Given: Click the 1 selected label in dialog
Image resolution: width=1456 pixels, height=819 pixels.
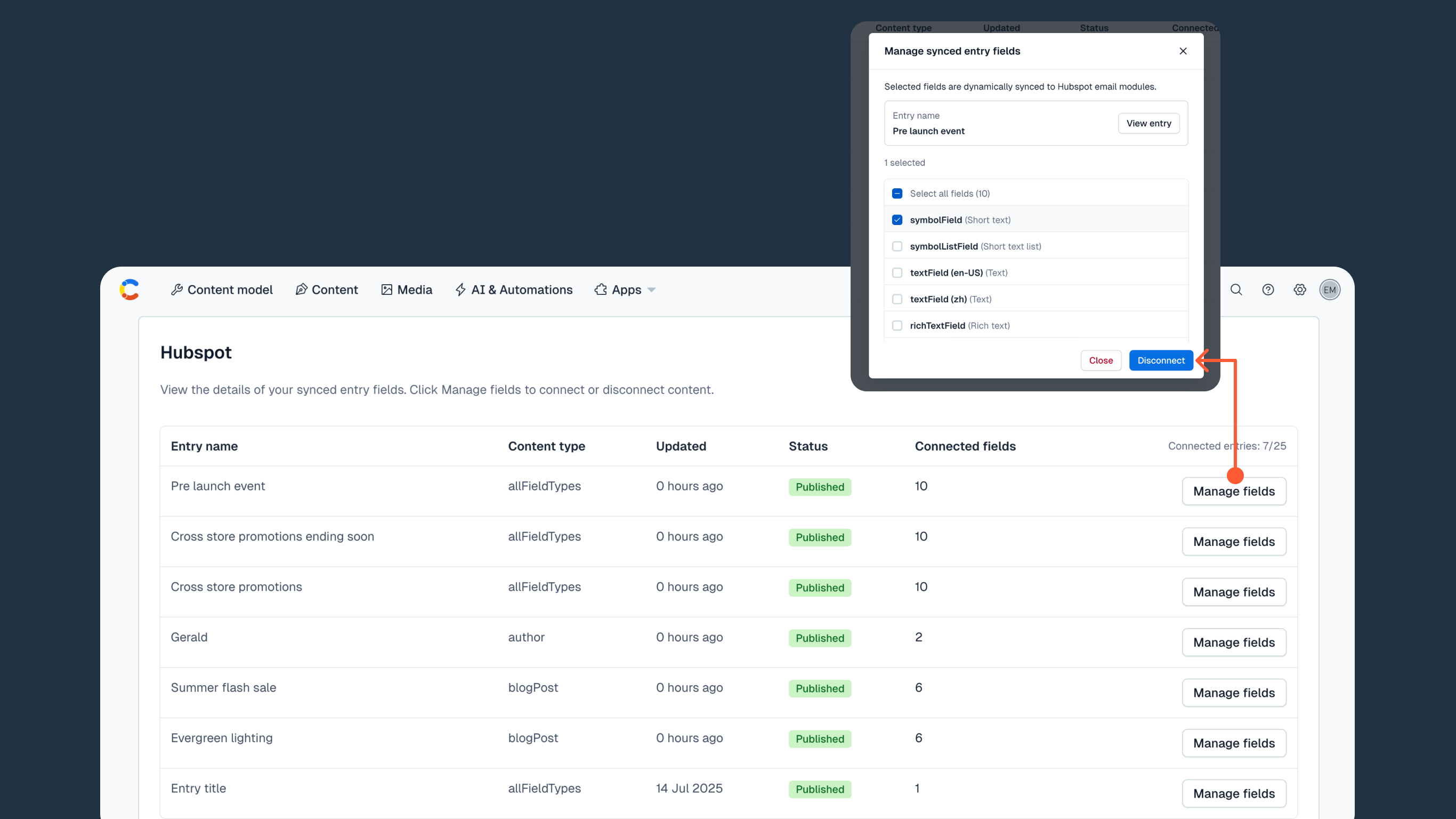Looking at the screenshot, I should tap(904, 162).
